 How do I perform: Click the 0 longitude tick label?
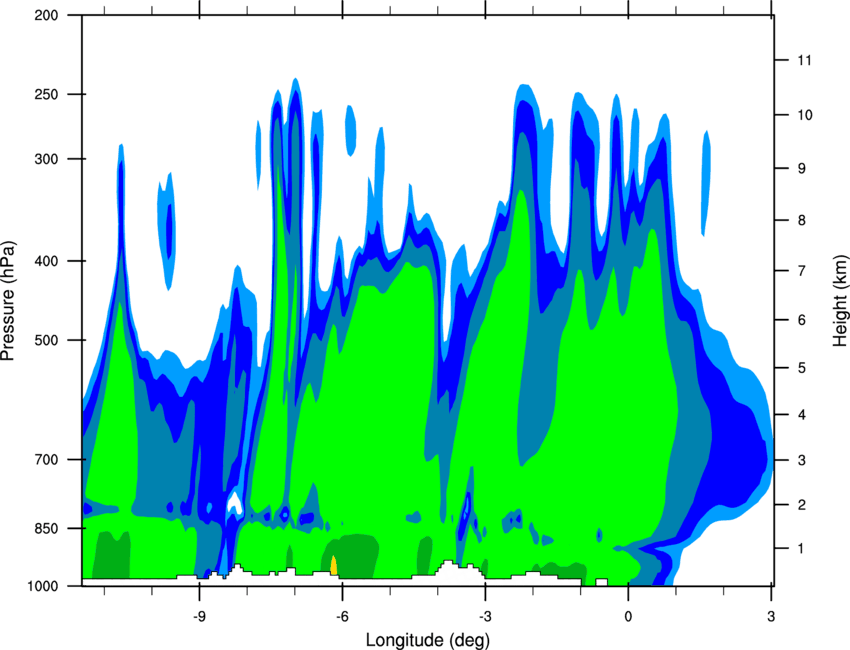(x=628, y=617)
